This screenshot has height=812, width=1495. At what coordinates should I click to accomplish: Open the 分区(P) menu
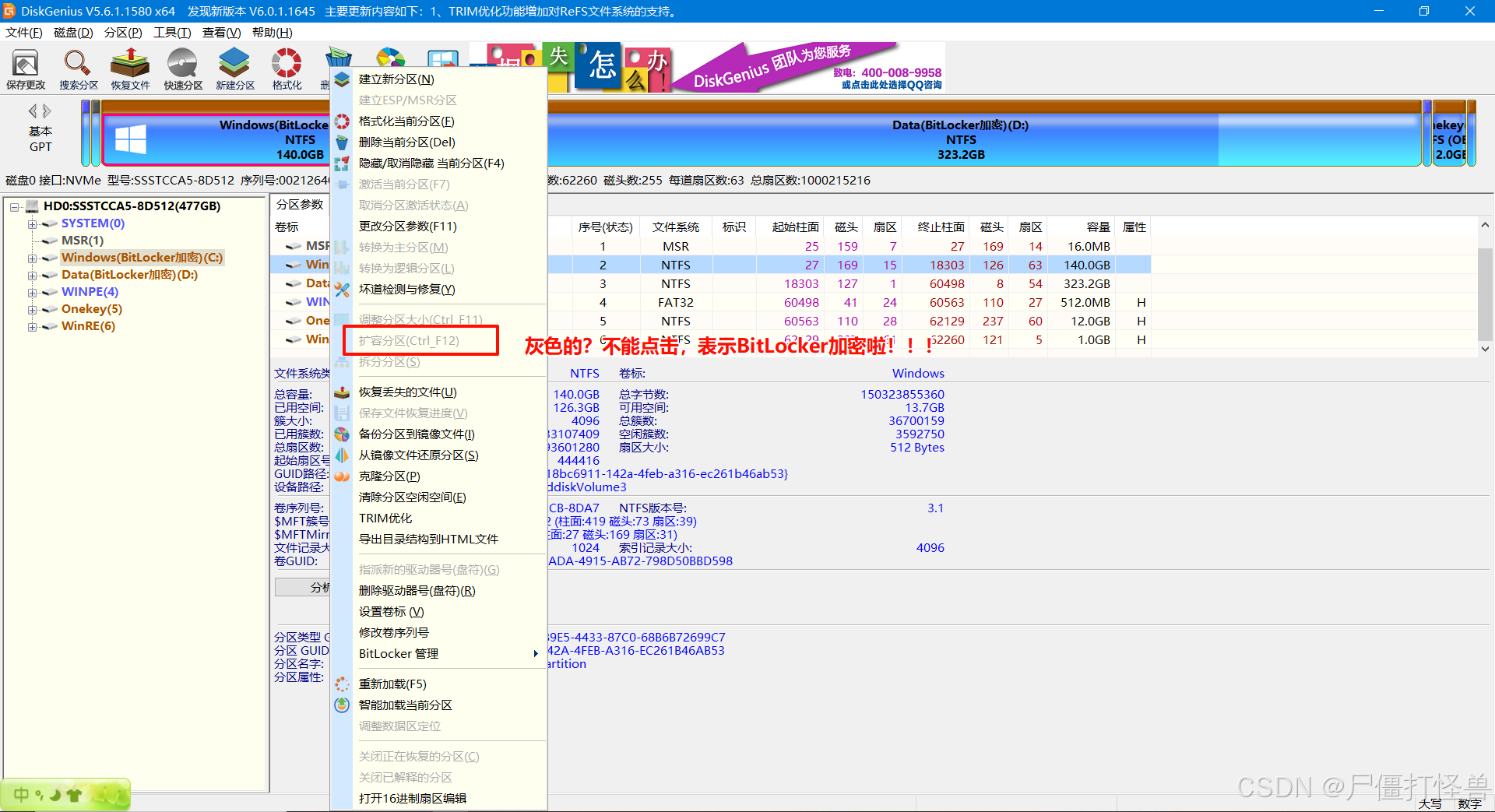point(123,33)
